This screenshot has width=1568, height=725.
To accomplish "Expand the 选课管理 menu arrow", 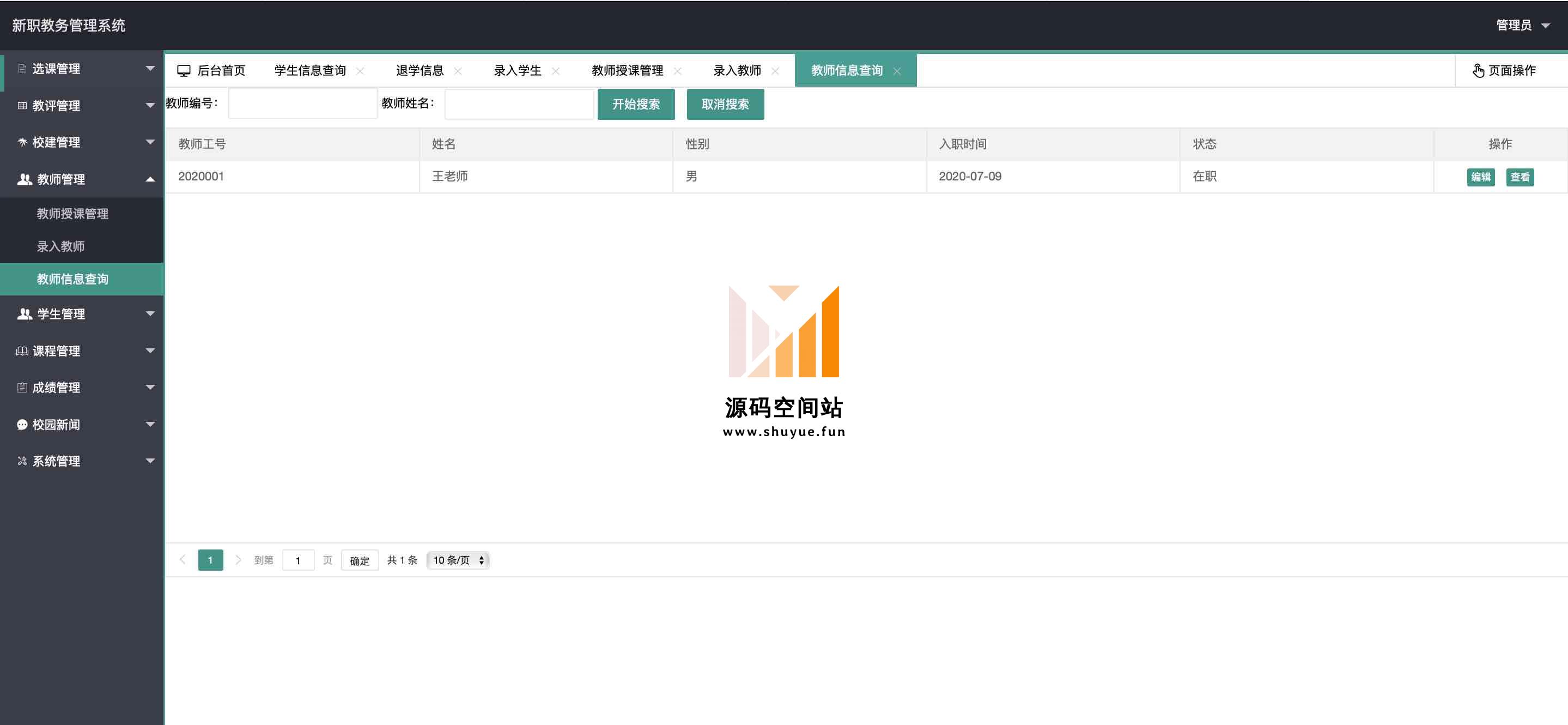I will tap(150, 69).
